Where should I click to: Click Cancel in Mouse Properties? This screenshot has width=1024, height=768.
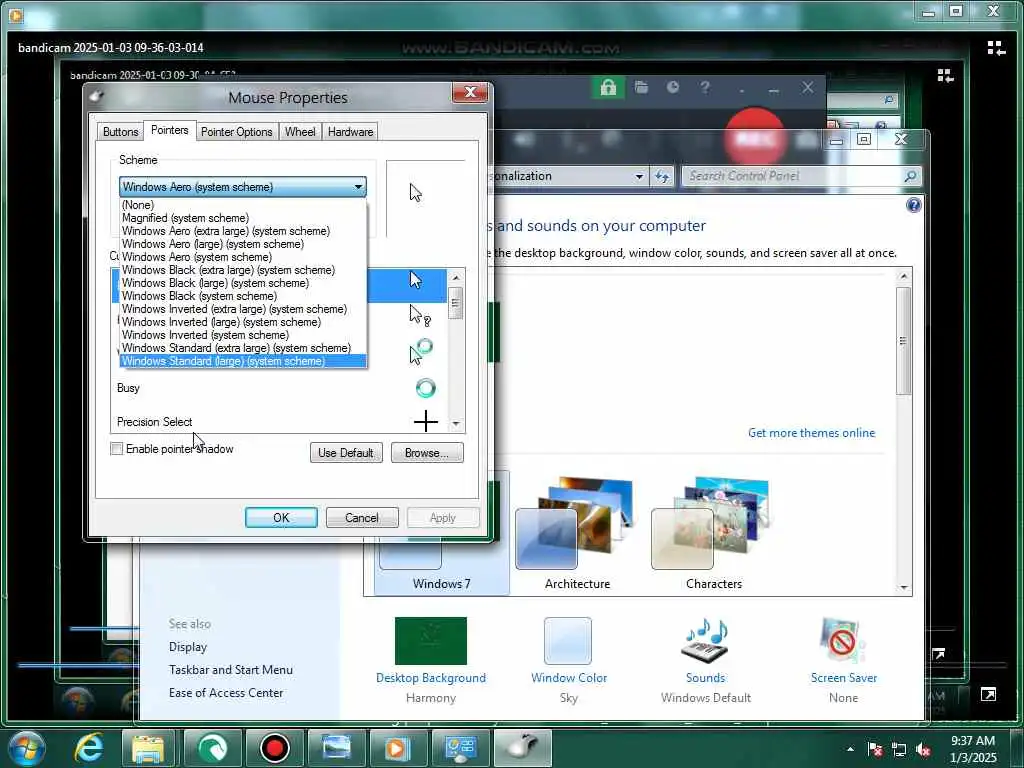pyautogui.click(x=362, y=517)
